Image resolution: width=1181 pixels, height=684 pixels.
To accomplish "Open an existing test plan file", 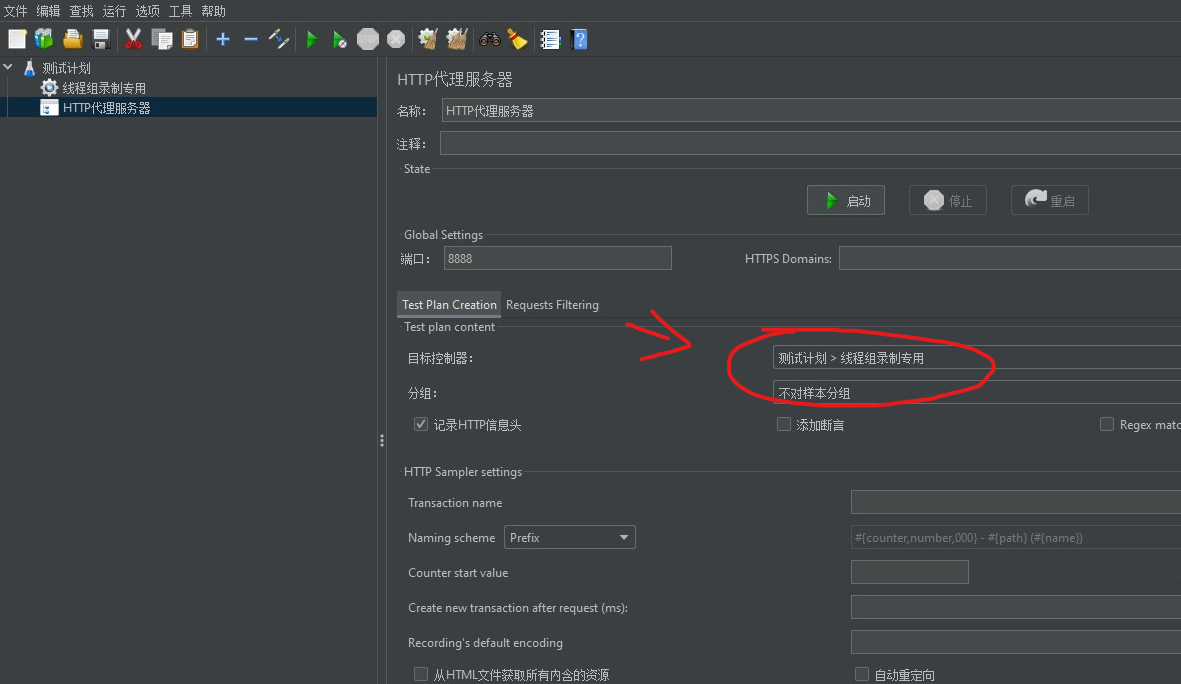I will (72, 38).
